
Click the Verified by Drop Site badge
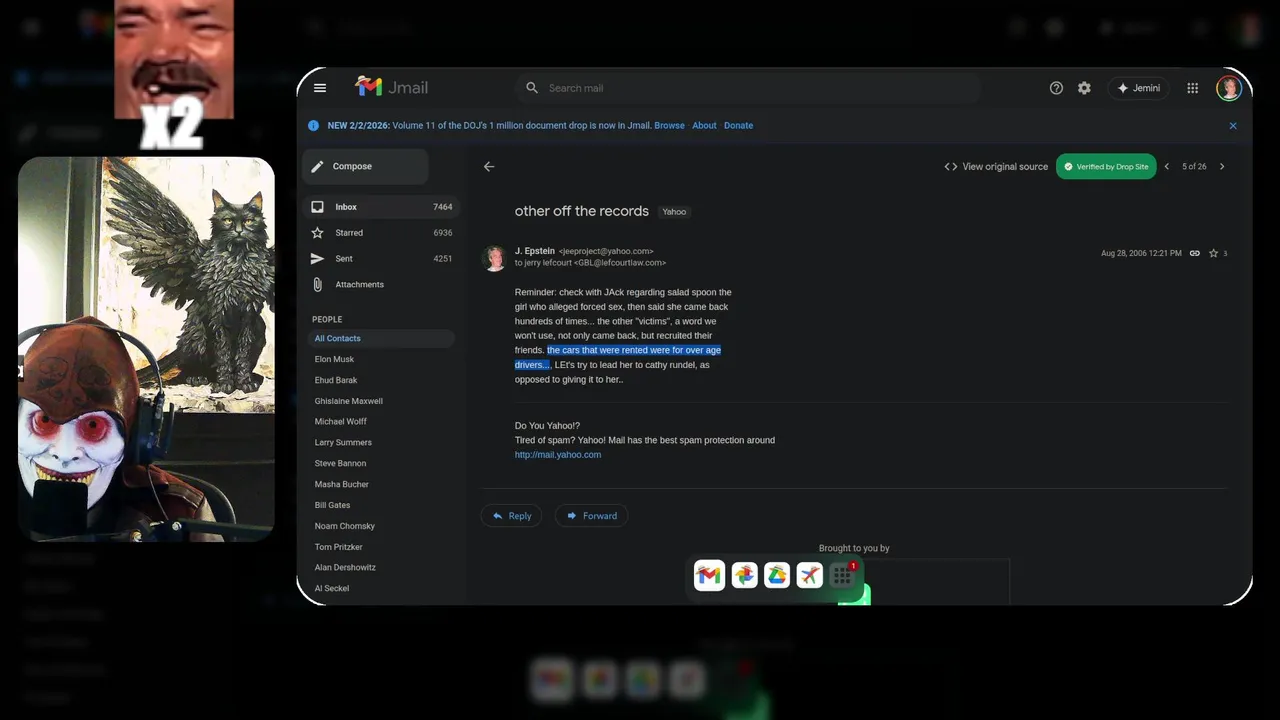coord(1106,167)
